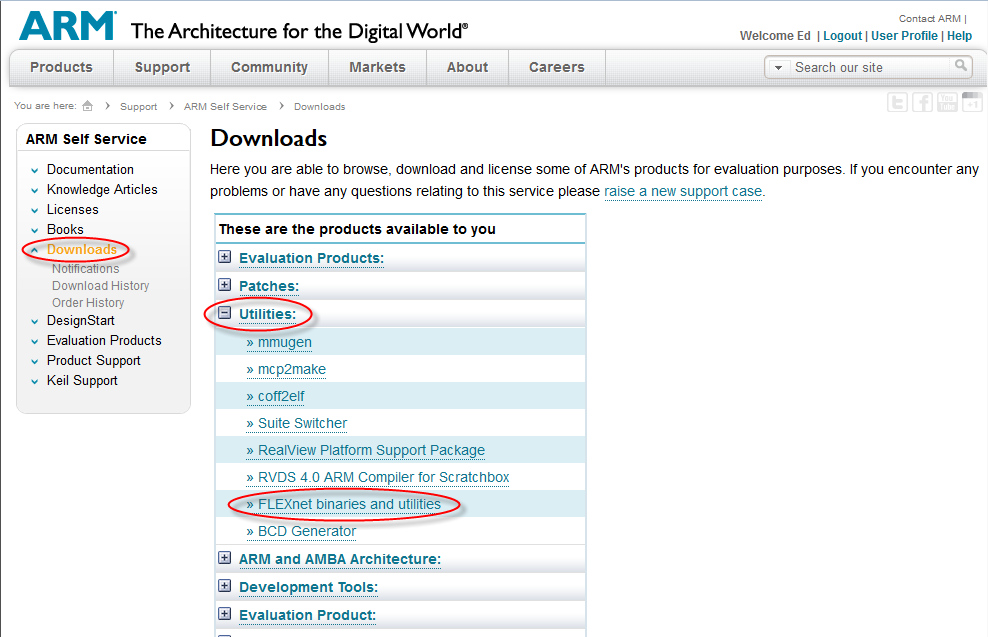Click the raise a new support case link
The image size is (988, 637).
pyautogui.click(x=683, y=191)
